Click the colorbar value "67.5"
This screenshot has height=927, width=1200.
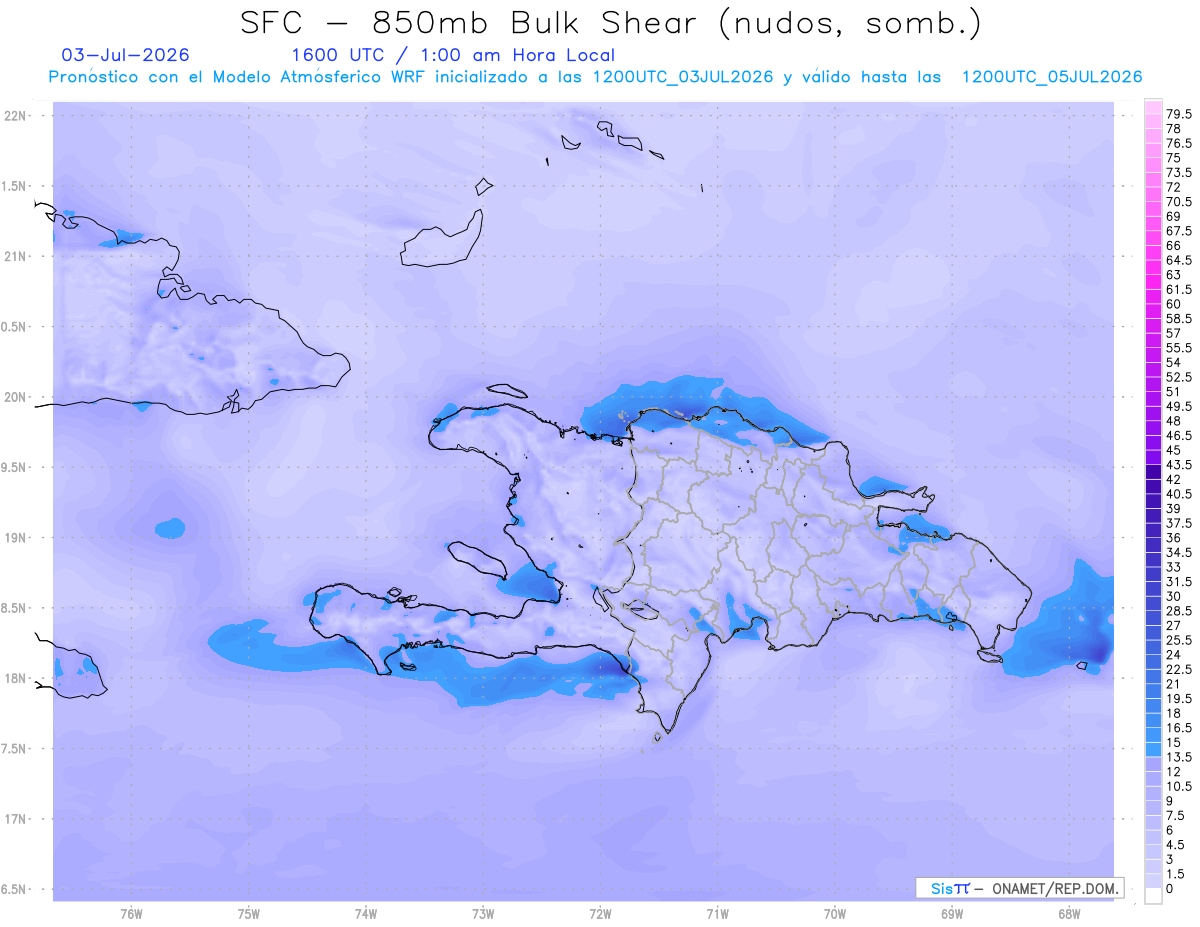pos(1180,231)
